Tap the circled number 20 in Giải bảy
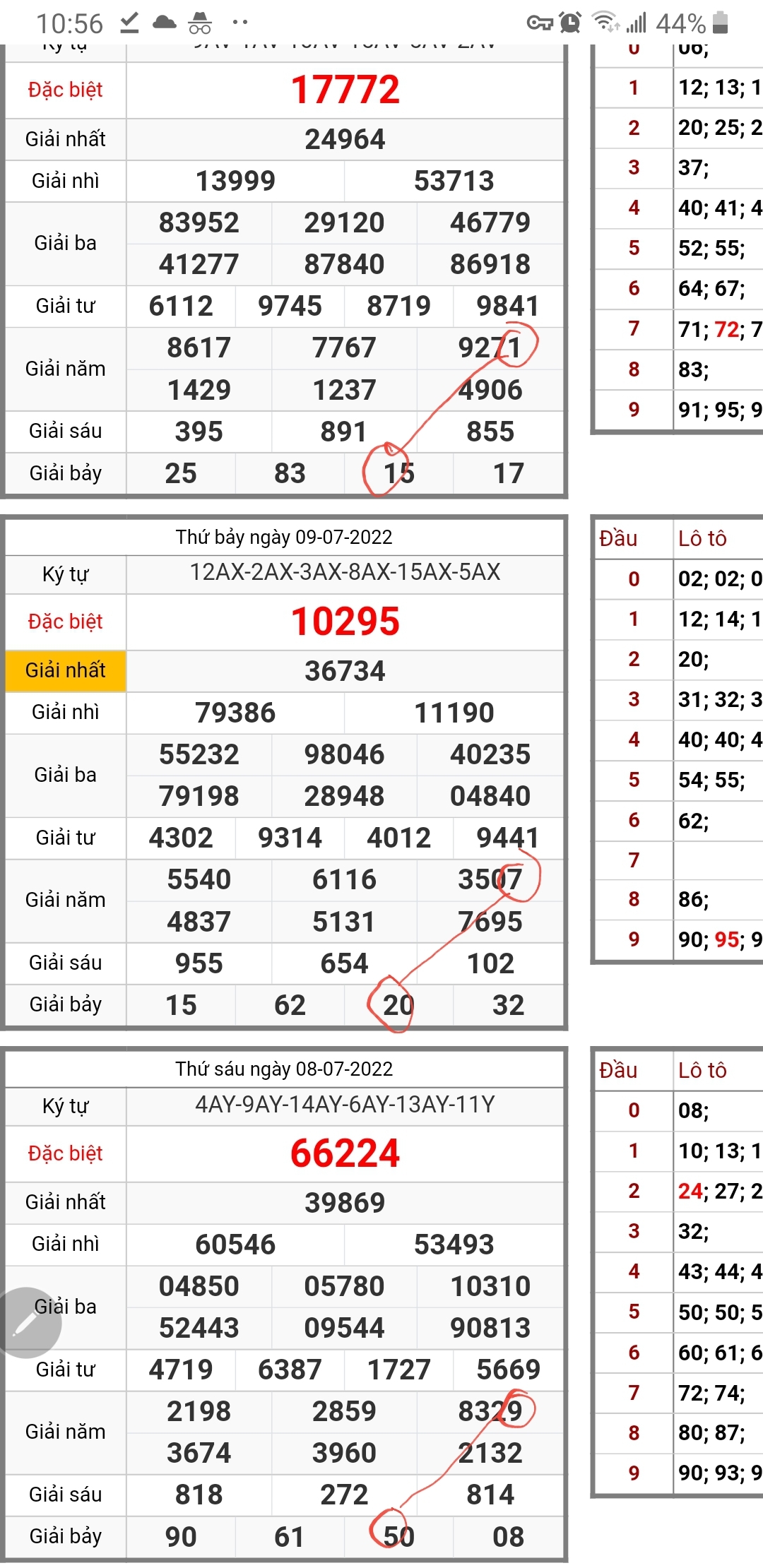The image size is (763, 1568). [398, 1005]
